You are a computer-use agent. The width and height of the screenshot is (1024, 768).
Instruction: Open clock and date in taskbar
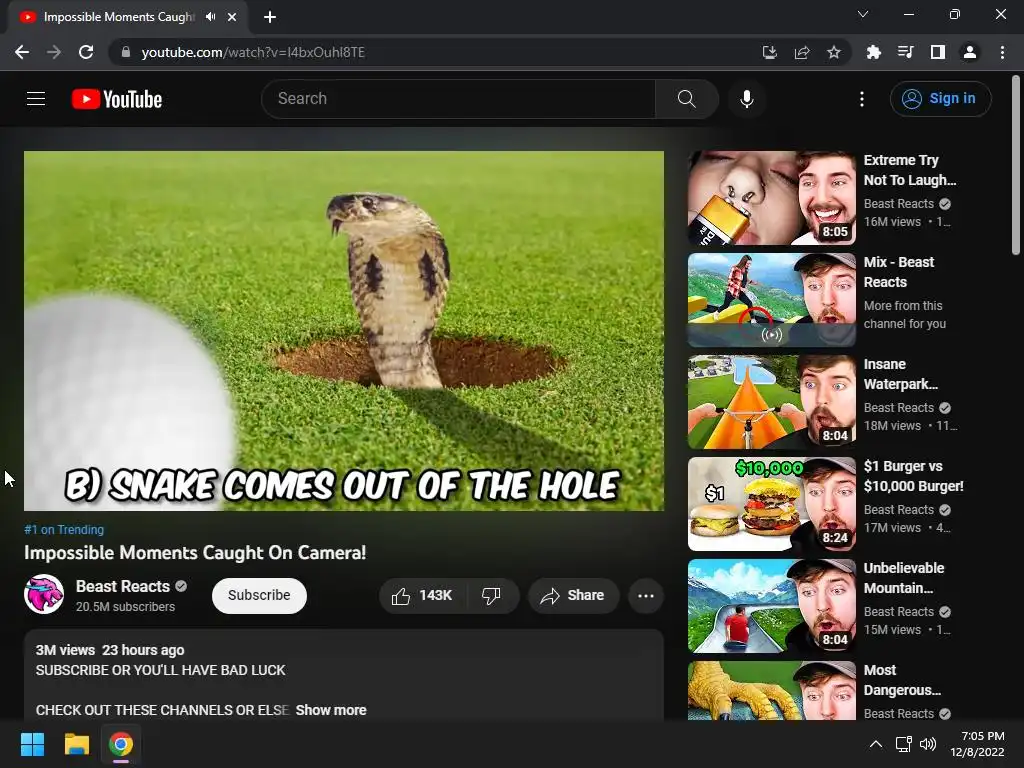click(977, 744)
